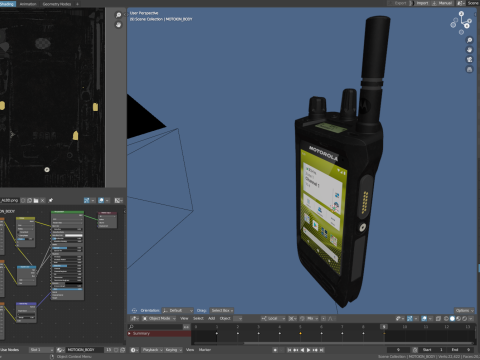Open the Orientation Default dropdown

point(177,310)
